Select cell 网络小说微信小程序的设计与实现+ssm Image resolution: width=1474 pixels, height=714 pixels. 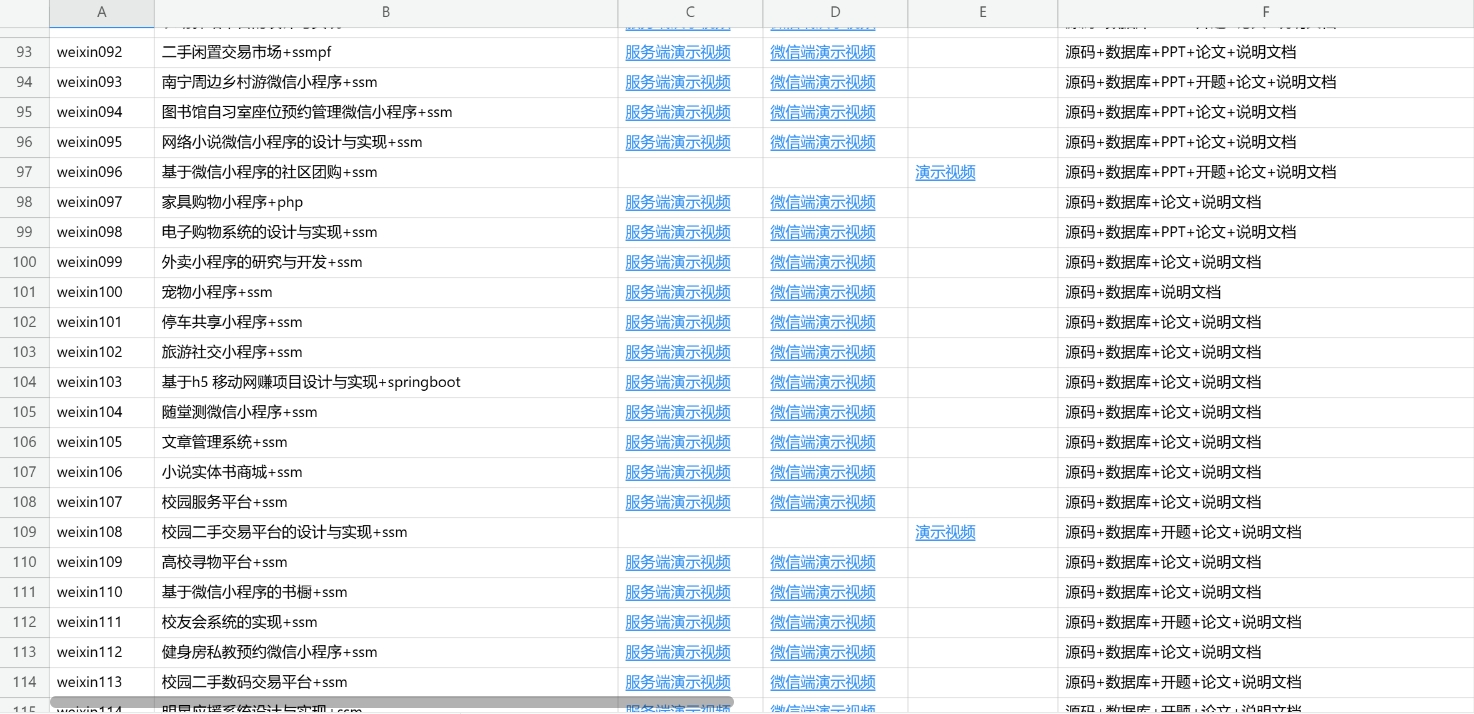tap(386, 142)
